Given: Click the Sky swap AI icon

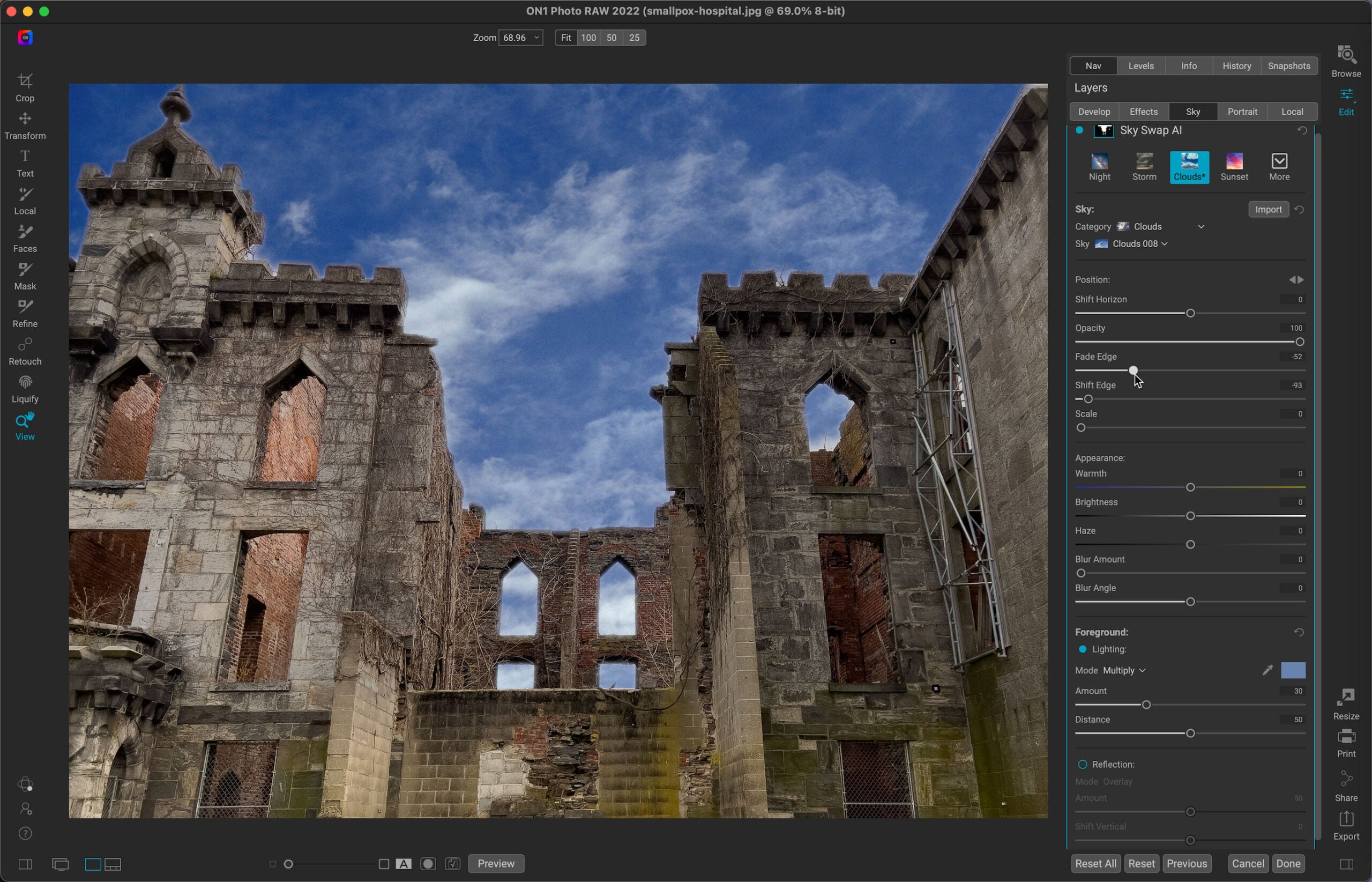Looking at the screenshot, I should 1103,130.
